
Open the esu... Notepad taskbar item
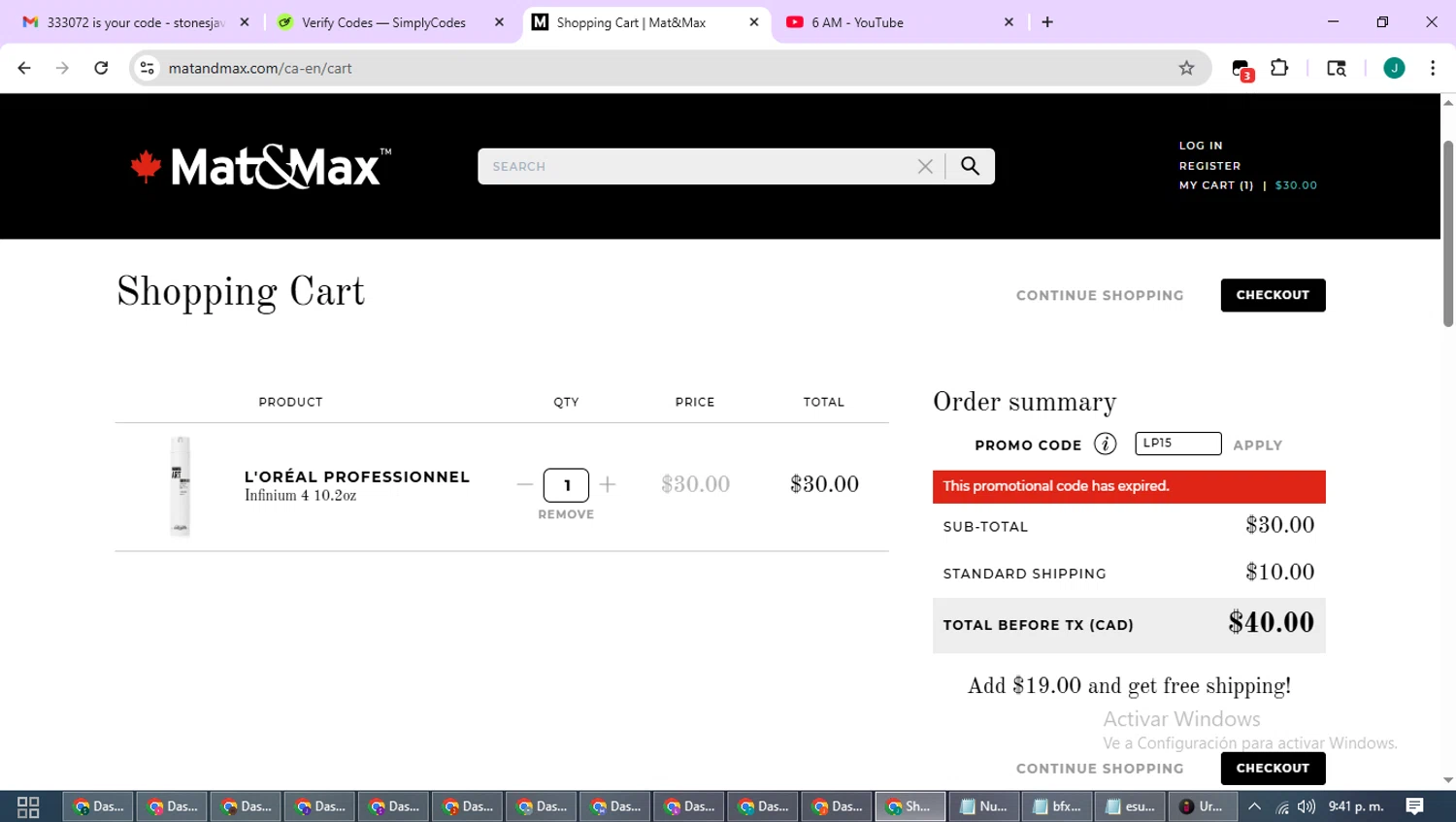[x=1130, y=806]
